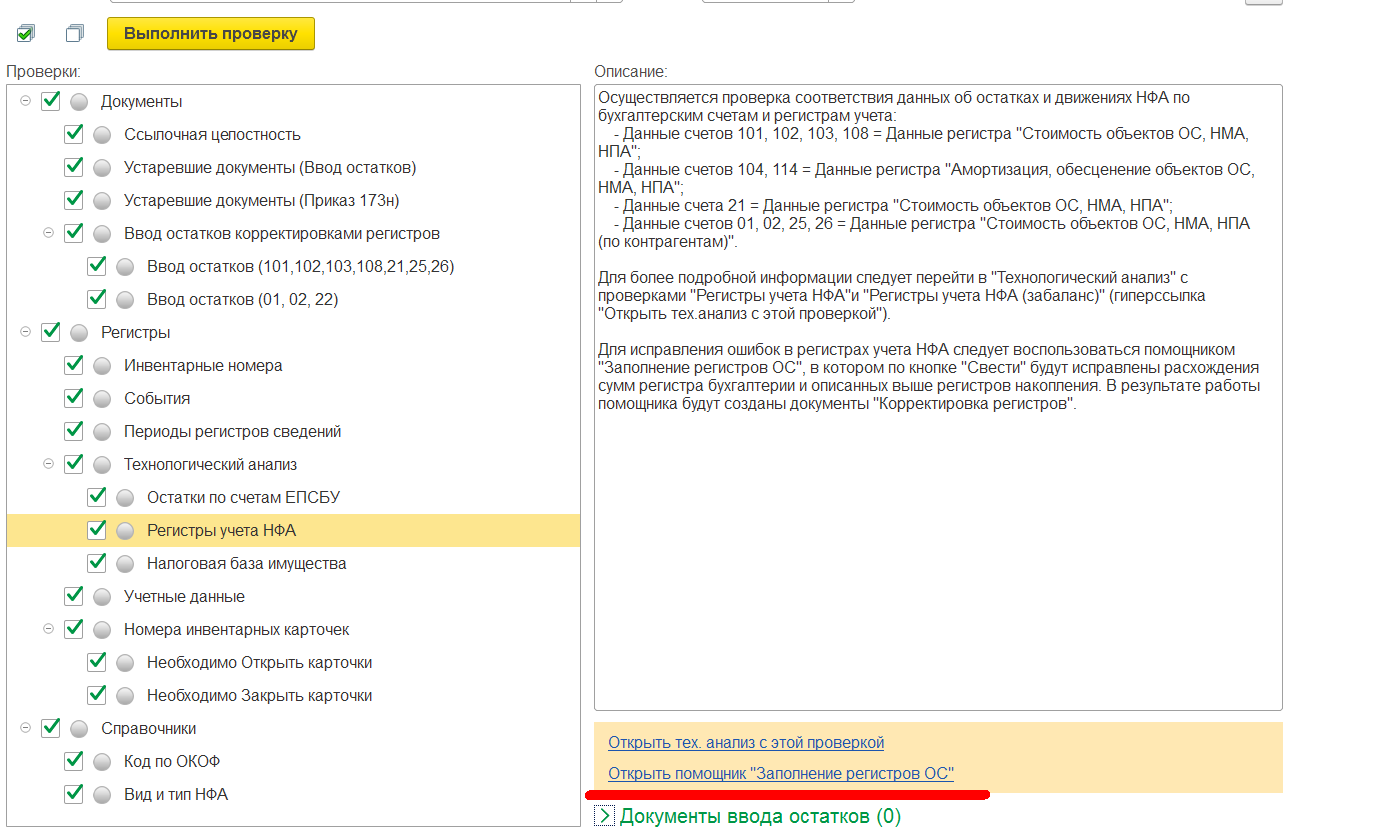
Task: Toggle the Ввод остатков (101,102,103,108,21,25,26) checkbox
Action: point(96,266)
